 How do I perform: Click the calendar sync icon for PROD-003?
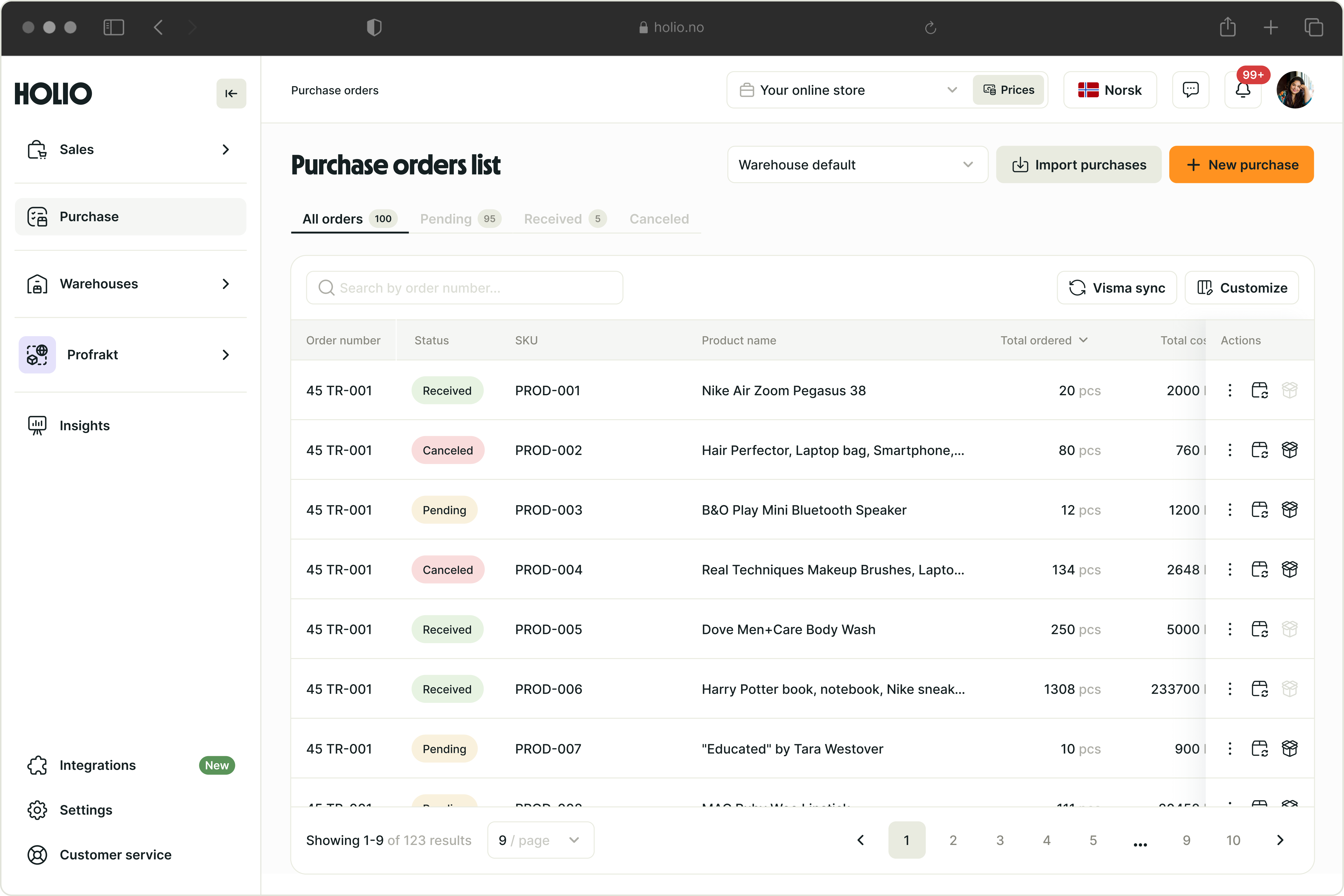pos(1259,510)
